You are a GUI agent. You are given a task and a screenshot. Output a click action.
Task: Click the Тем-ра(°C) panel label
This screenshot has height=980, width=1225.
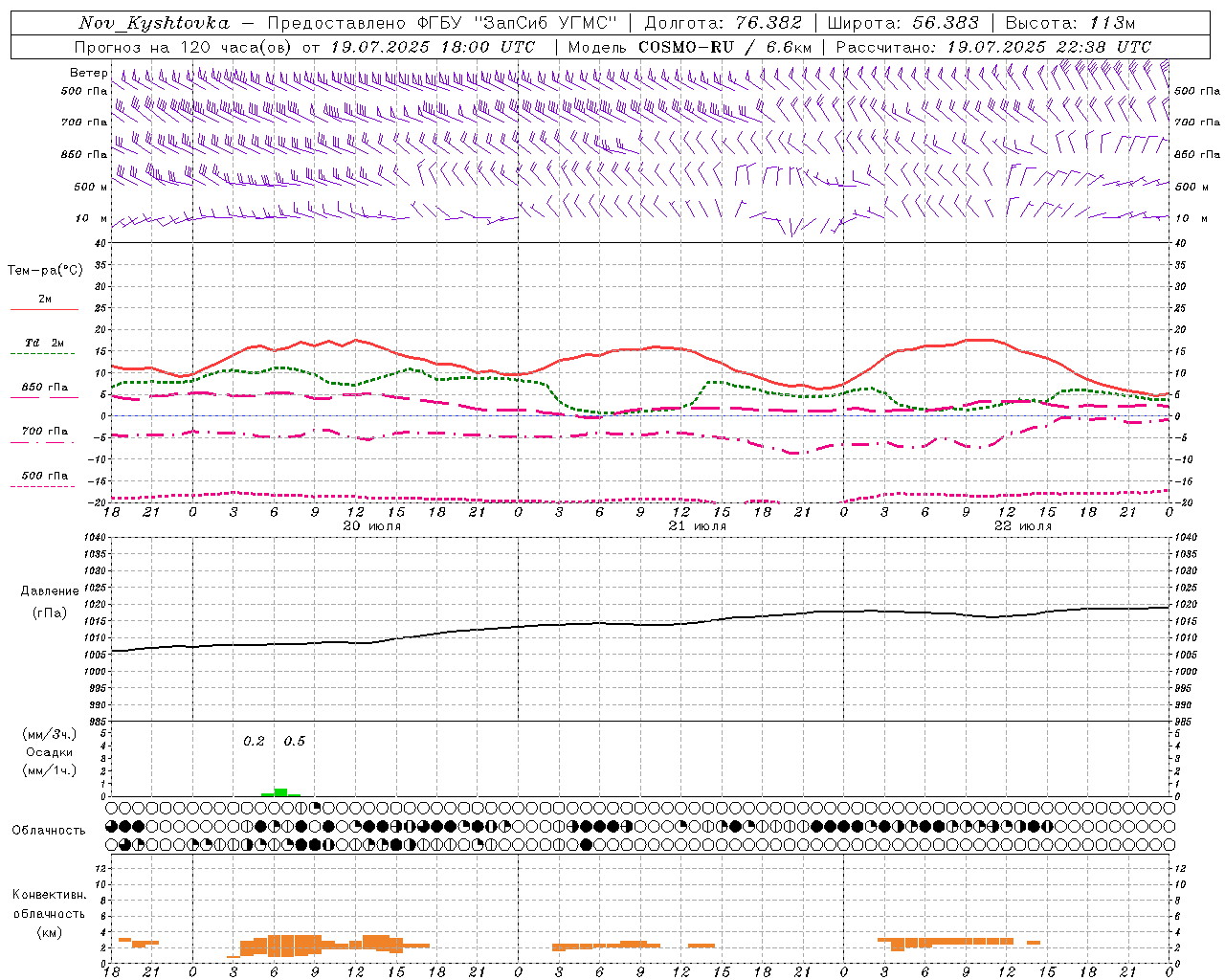(x=45, y=271)
